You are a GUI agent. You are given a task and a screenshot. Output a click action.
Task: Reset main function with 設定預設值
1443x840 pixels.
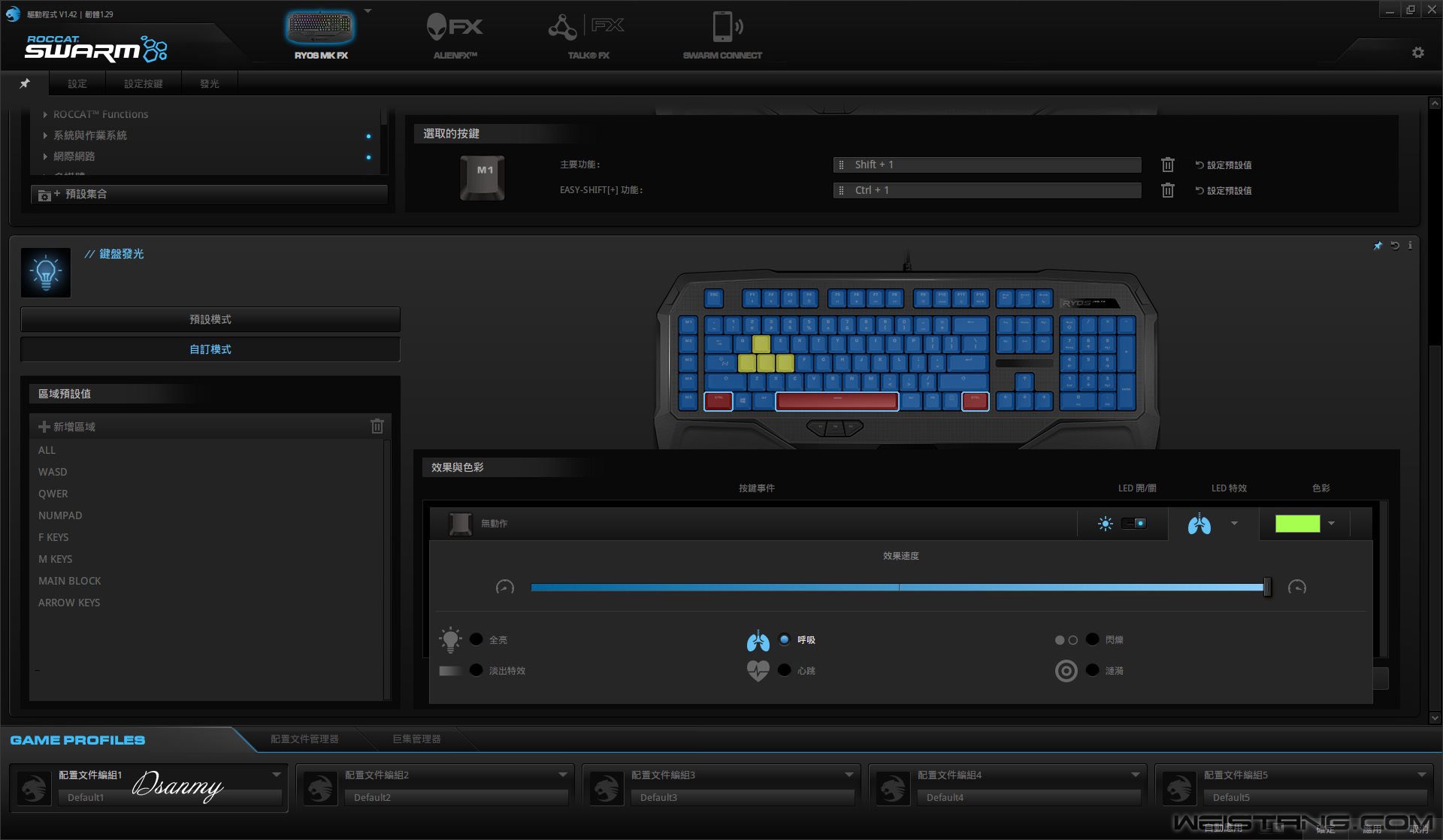tap(1224, 165)
